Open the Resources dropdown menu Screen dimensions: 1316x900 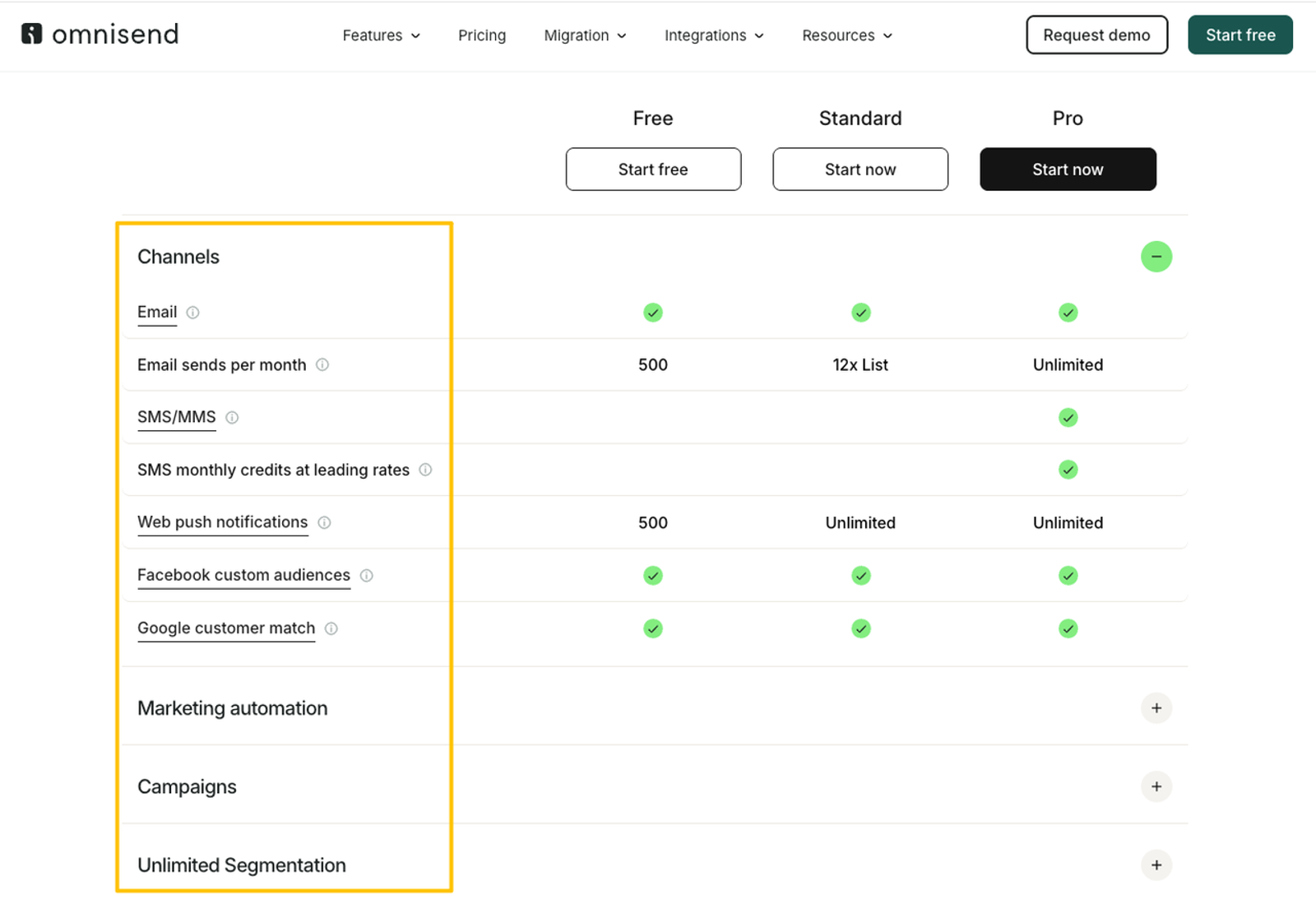(847, 35)
